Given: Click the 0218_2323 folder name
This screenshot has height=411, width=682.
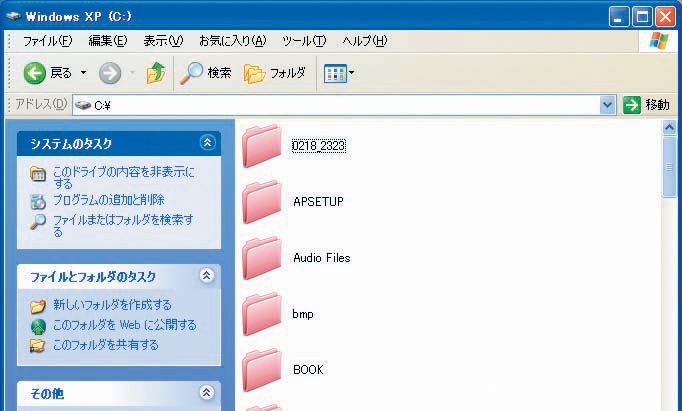Looking at the screenshot, I should [319, 146].
